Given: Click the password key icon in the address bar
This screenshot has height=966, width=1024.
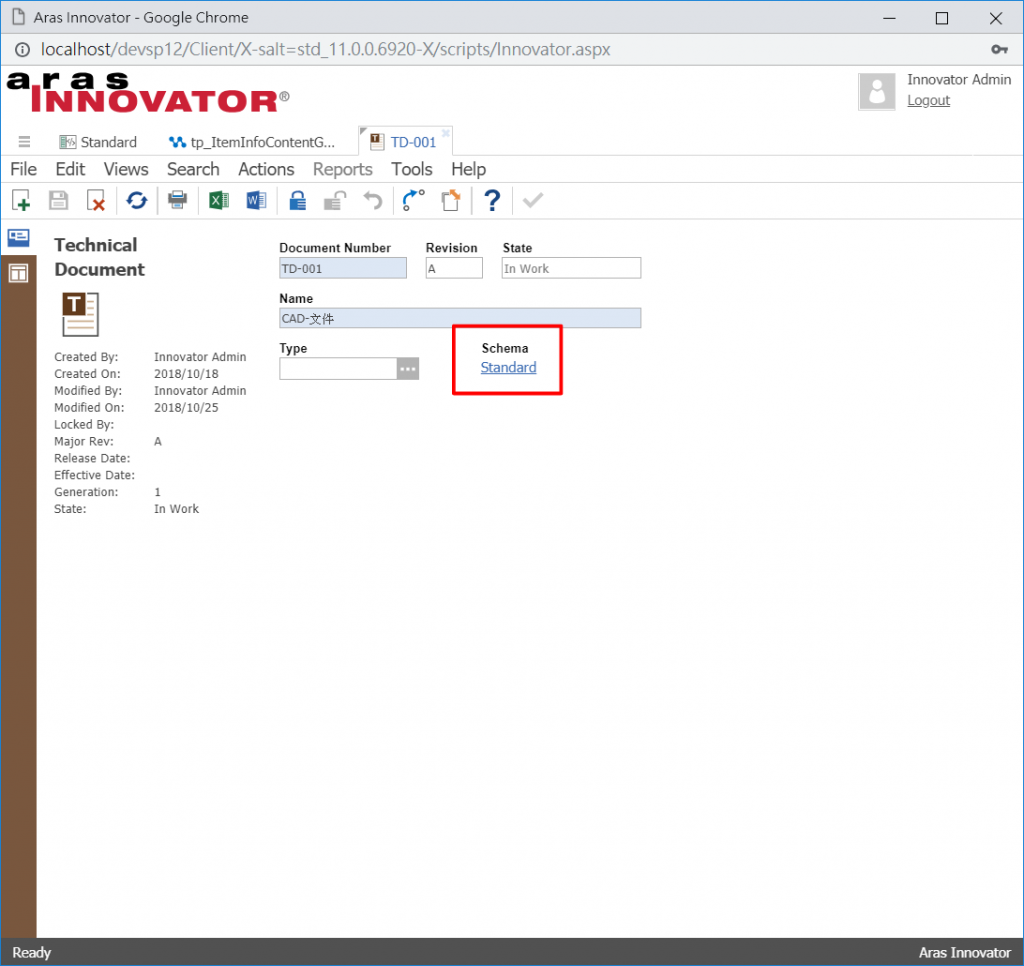Looking at the screenshot, I should [999, 50].
